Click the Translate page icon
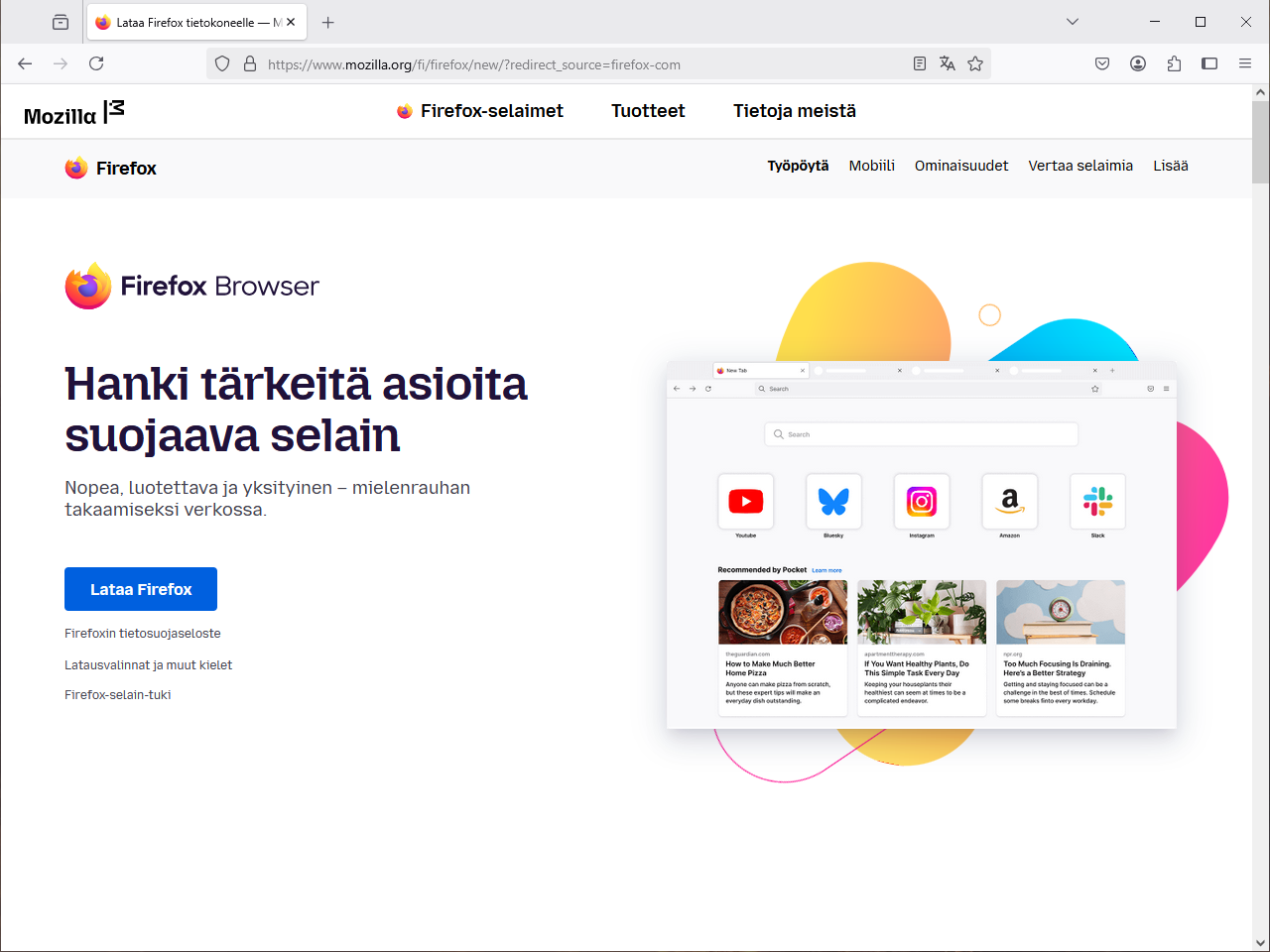 (948, 63)
